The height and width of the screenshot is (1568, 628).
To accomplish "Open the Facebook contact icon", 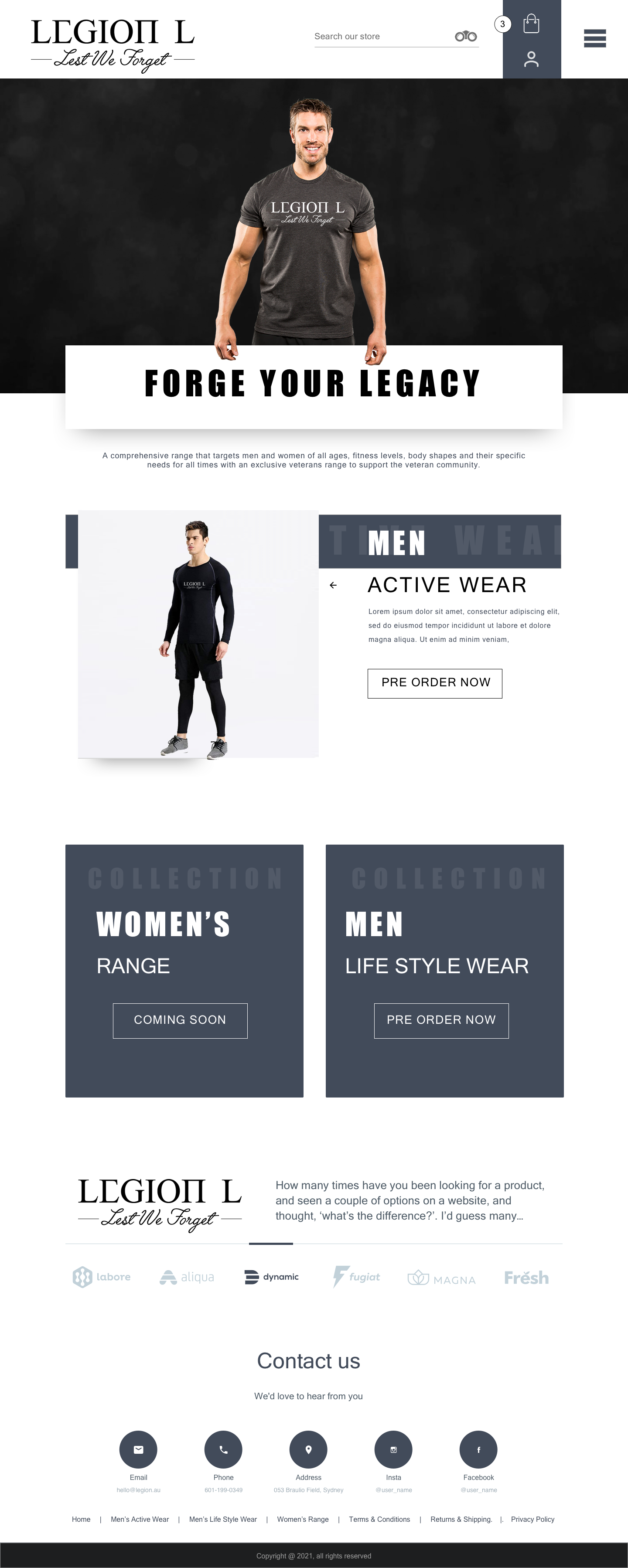I will [478, 1449].
